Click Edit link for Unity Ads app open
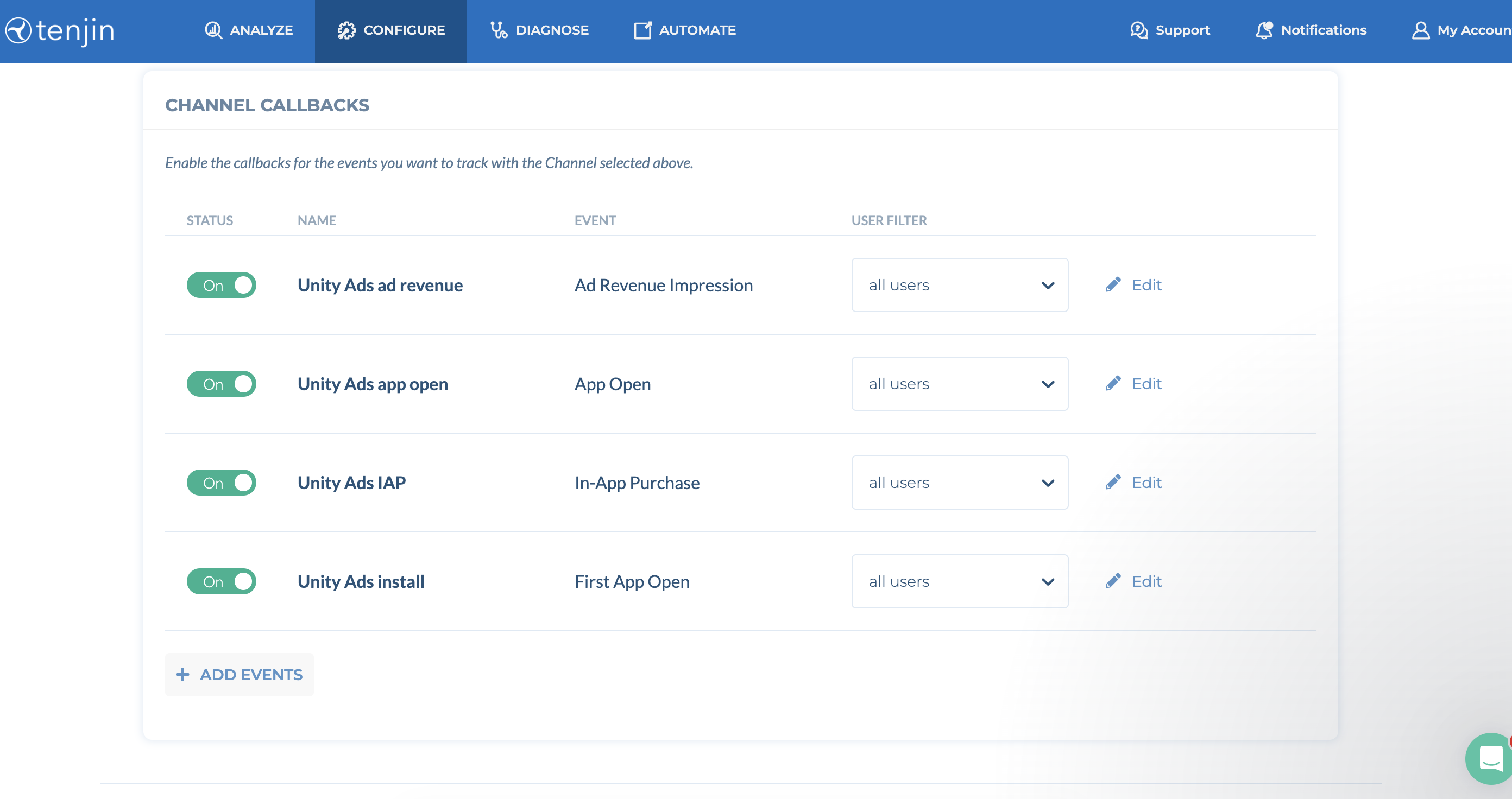The height and width of the screenshot is (799, 1512). 1146,384
